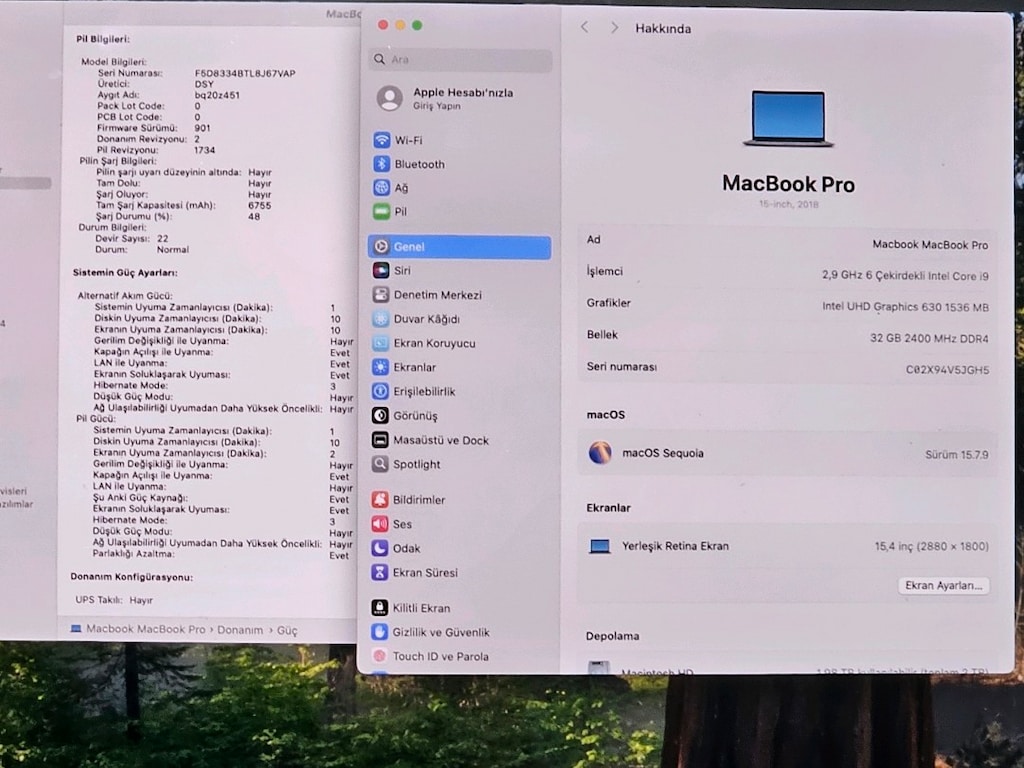
Task: Go forward with the right chevron
Action: [x=614, y=27]
